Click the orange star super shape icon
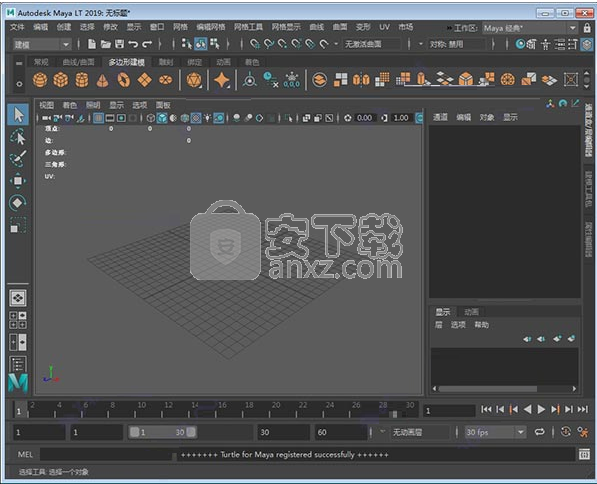This screenshot has height=484, width=597. tap(222, 80)
